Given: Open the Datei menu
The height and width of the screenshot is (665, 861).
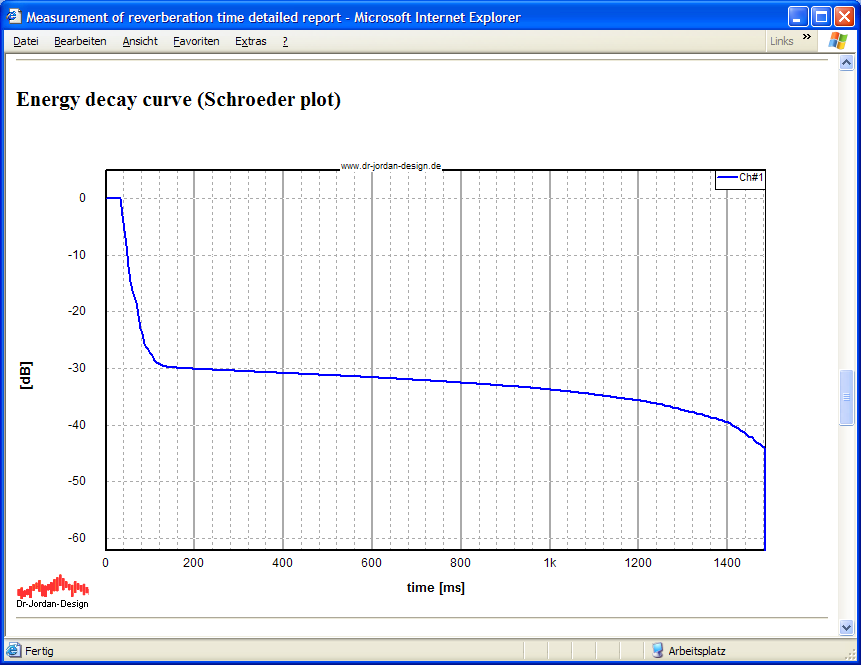Looking at the screenshot, I should (x=26, y=41).
